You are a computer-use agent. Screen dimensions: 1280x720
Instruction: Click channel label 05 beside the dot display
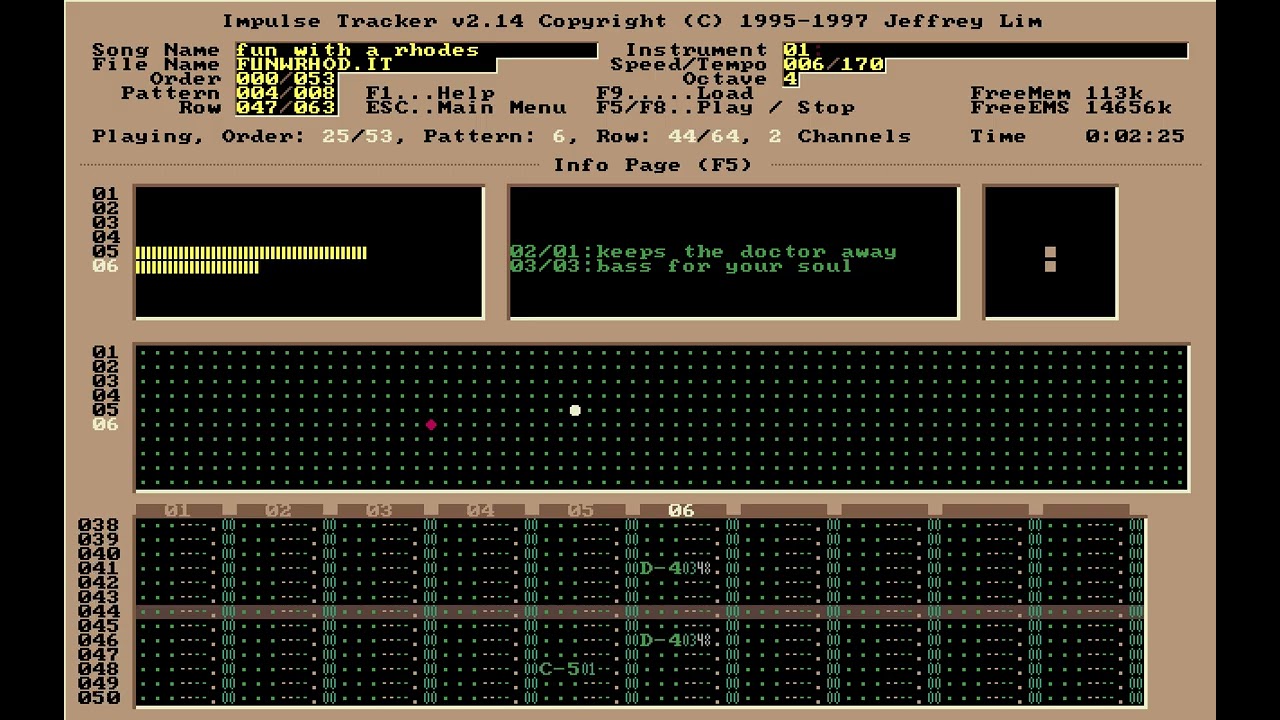coord(105,410)
